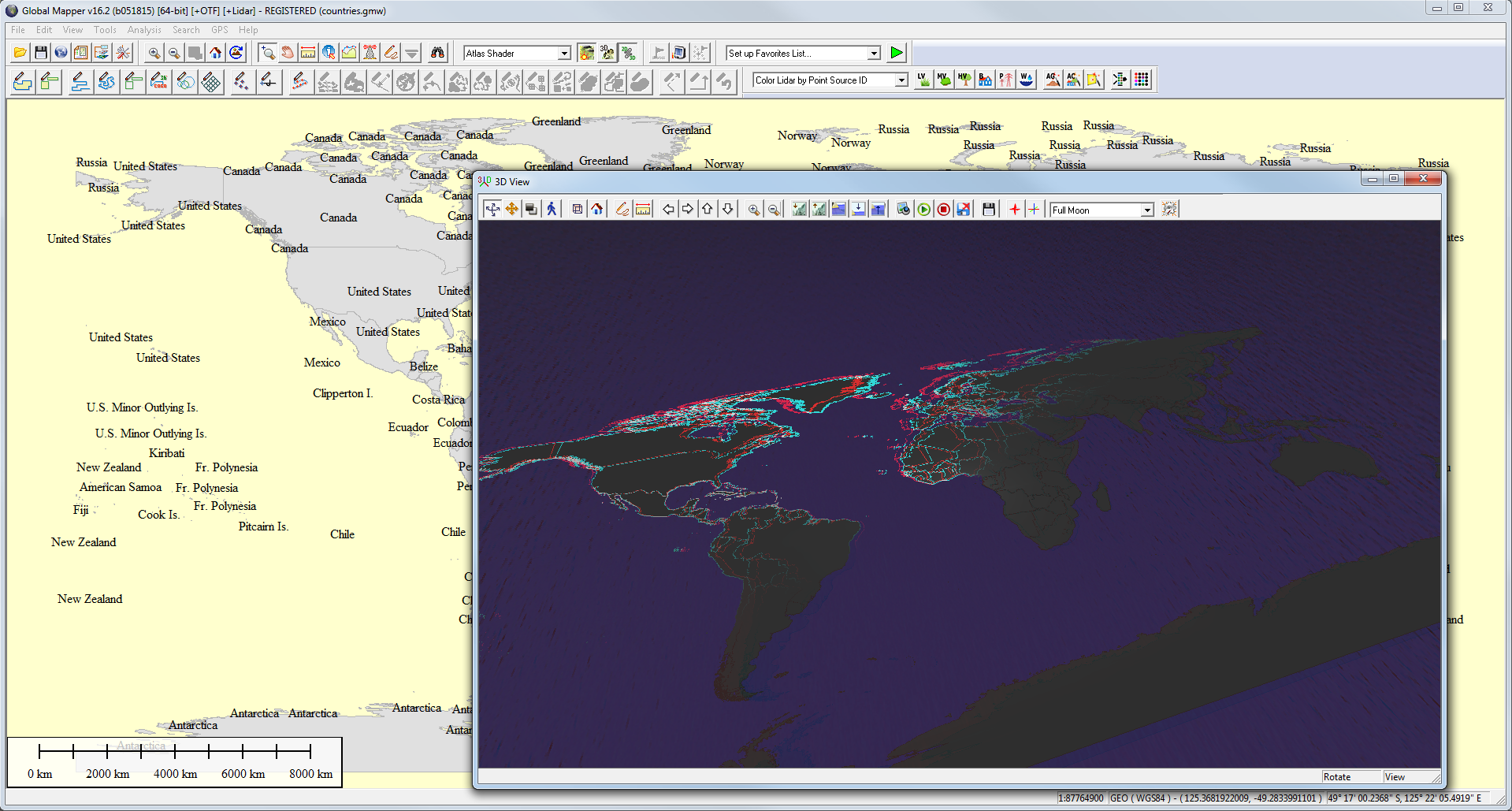Toggle wireframe cube display in 3D View

click(x=578, y=209)
